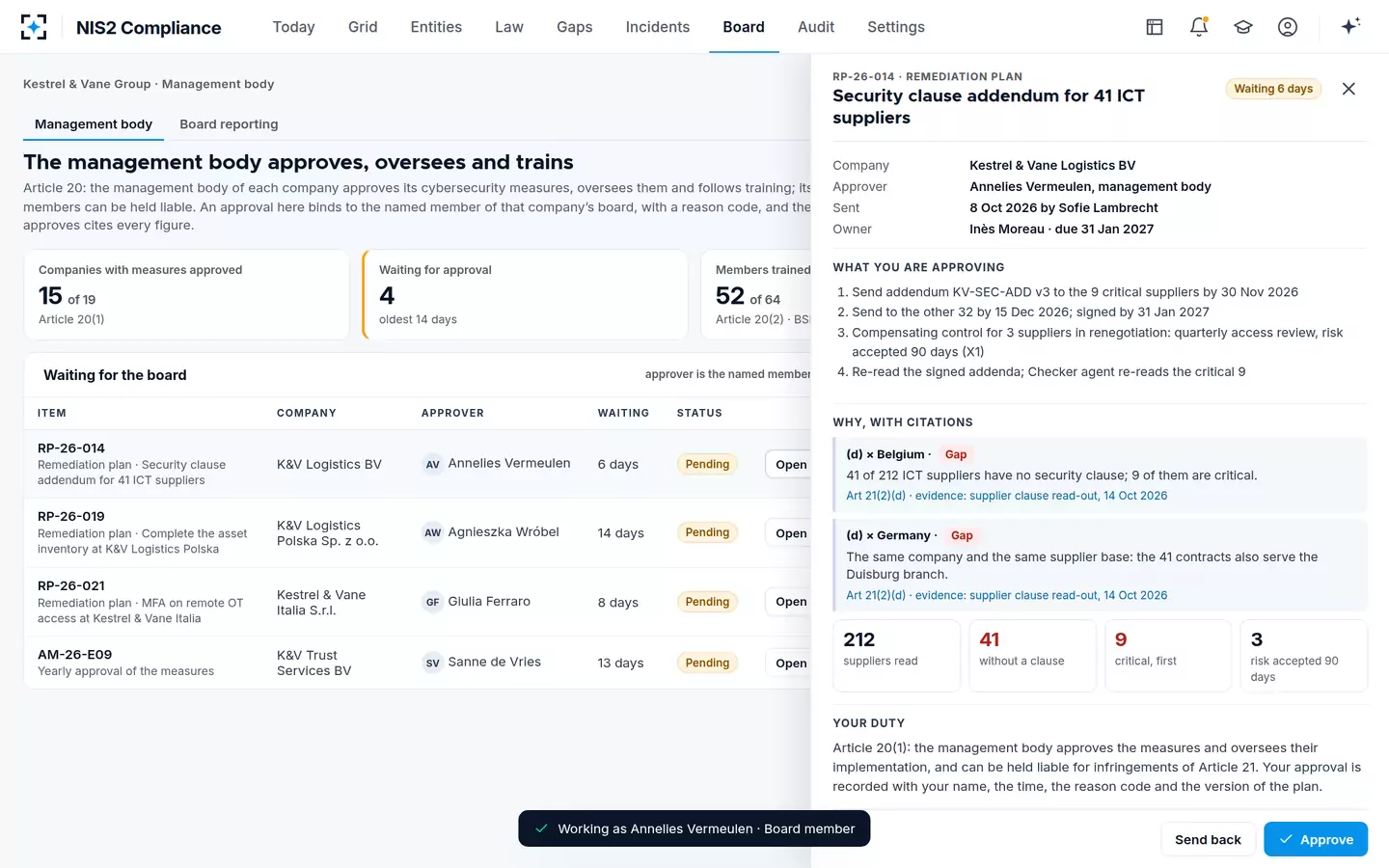Open Incidents in the top navigation

pos(658,27)
